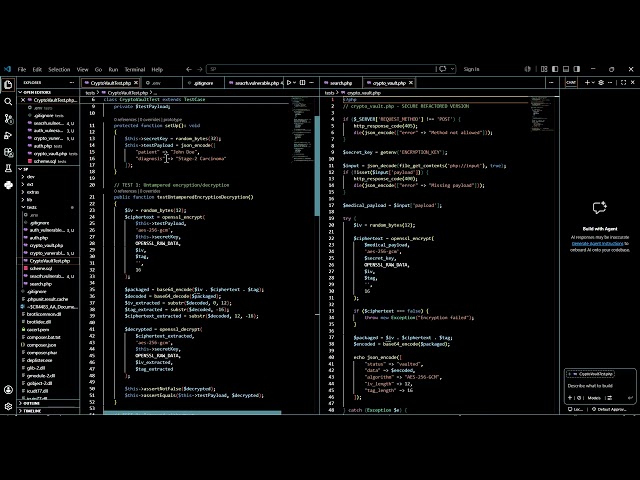Open the Extensions view
This screenshot has height=480, width=640.
8,152
